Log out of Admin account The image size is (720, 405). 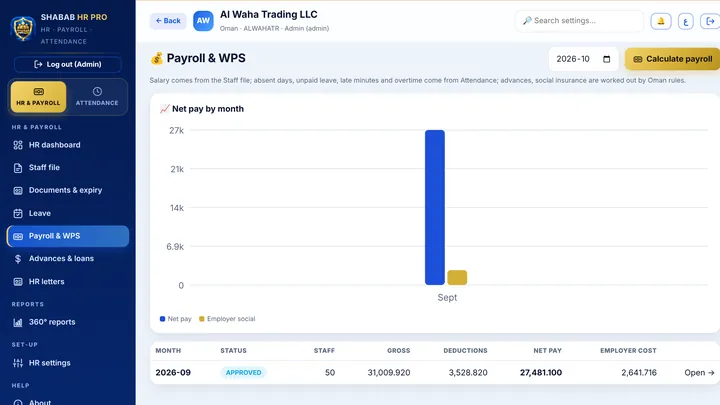coord(68,64)
